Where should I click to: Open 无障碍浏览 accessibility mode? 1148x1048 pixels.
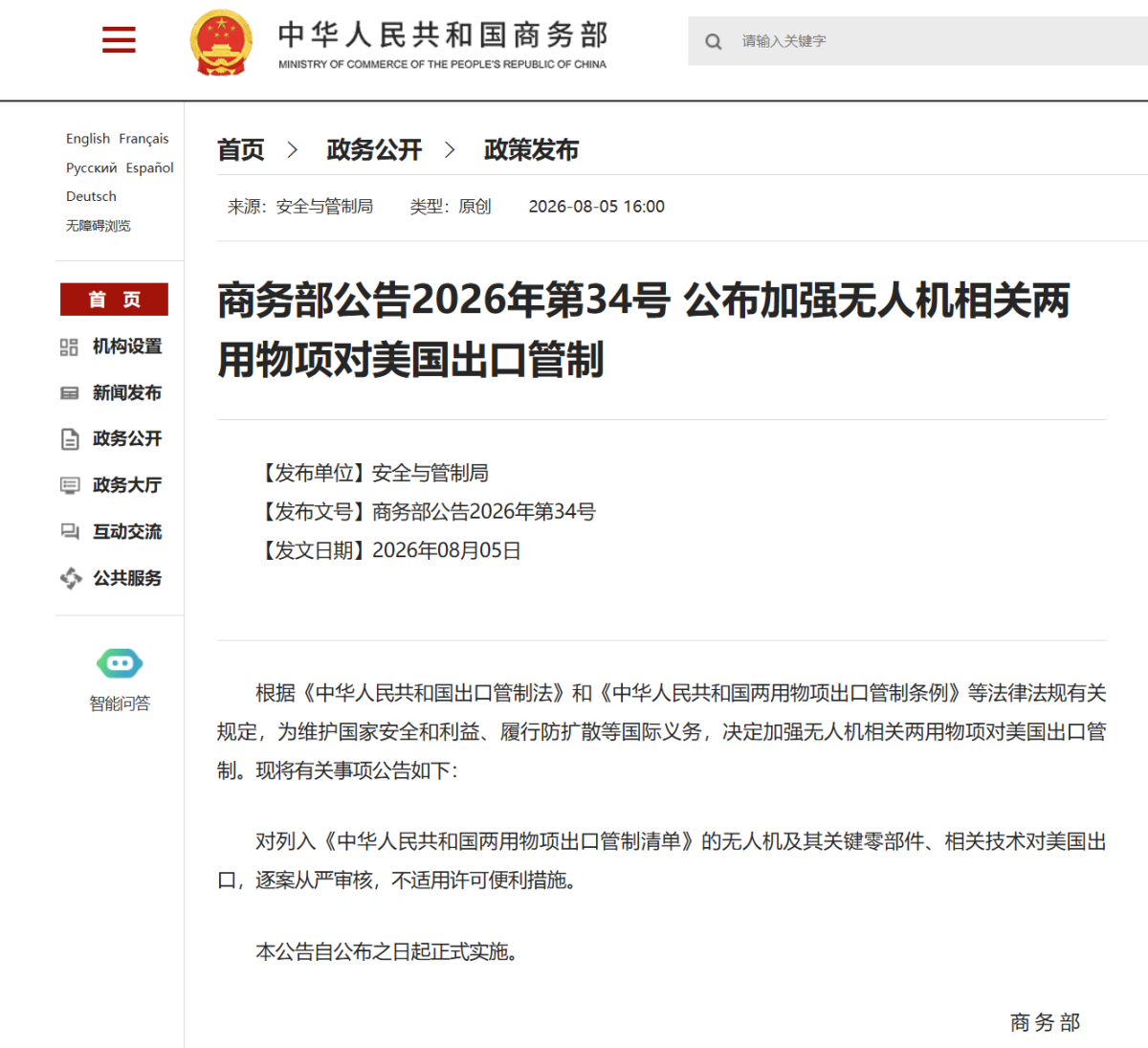click(x=98, y=226)
